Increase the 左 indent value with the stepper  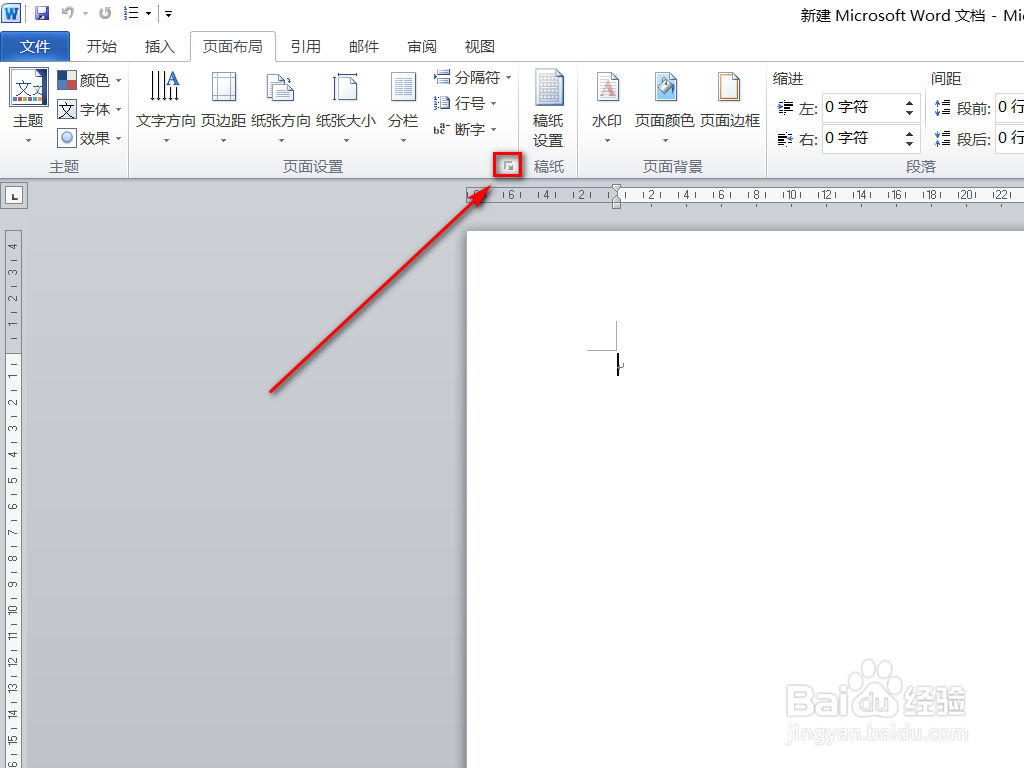pos(908,101)
